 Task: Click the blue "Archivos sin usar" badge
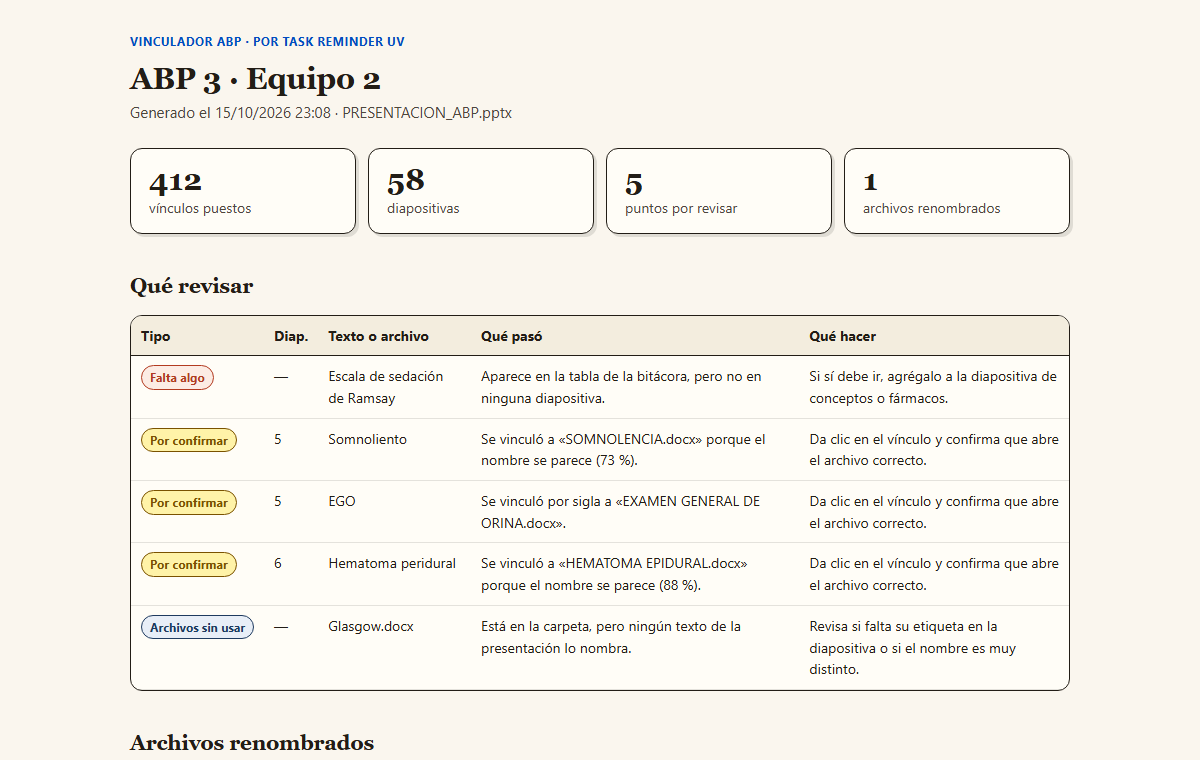pyautogui.click(x=197, y=627)
